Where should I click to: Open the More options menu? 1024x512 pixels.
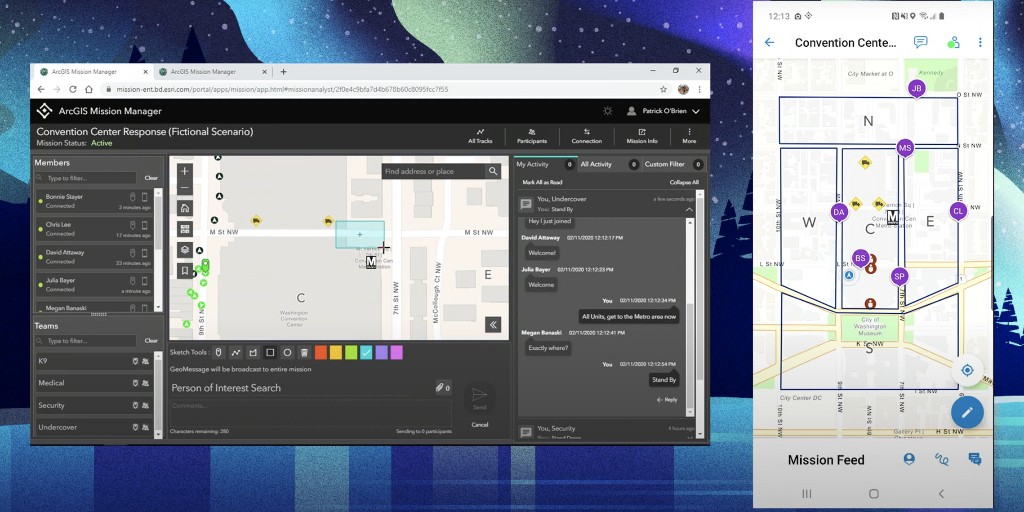click(689, 136)
